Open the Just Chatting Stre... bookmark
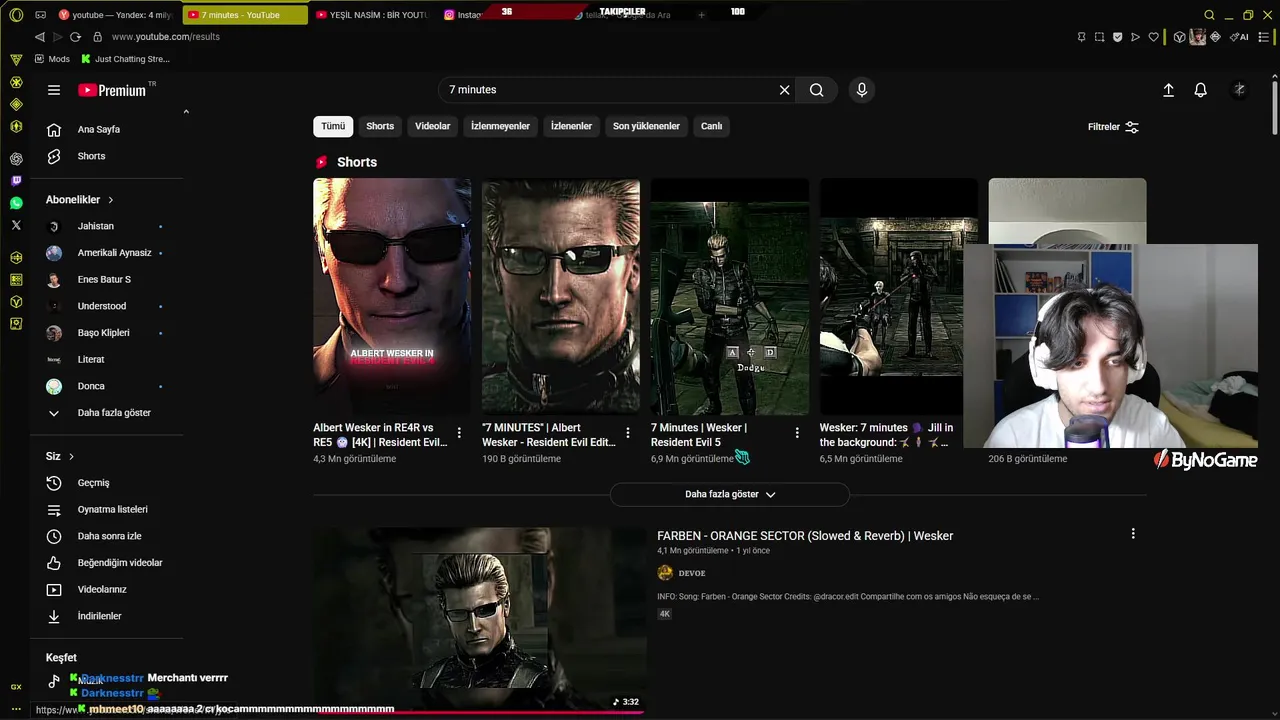Image resolution: width=1280 pixels, height=720 pixels. point(125,59)
